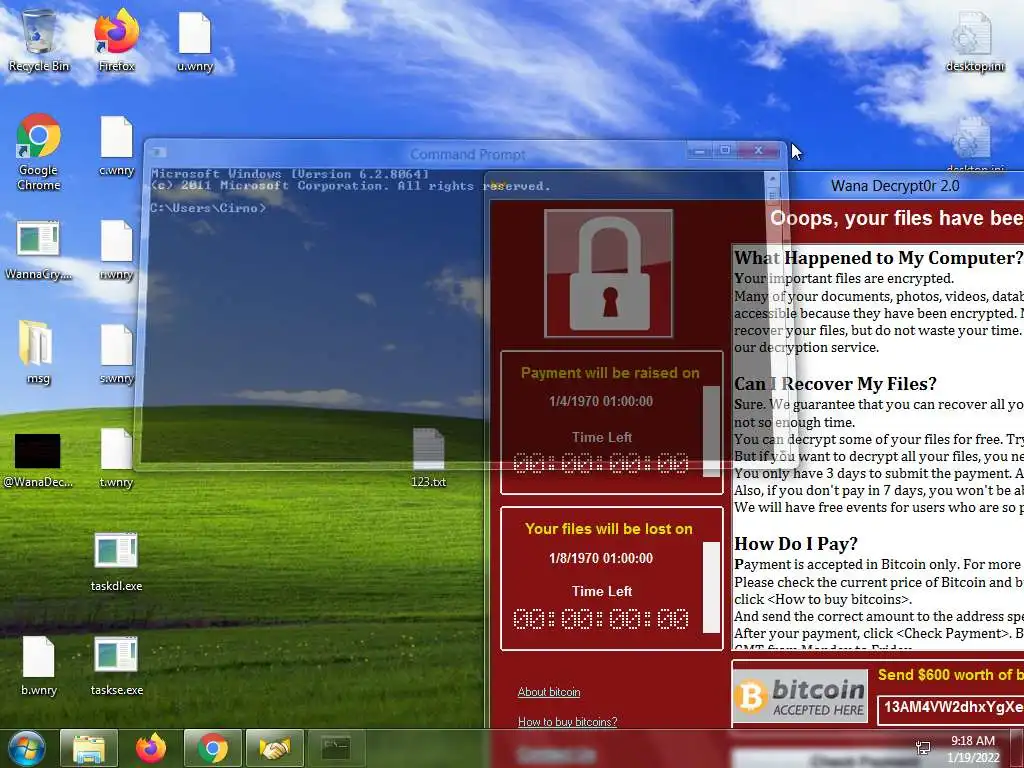
Task: Click the bitcoin address field in Wana Decryptor
Action: pos(951,708)
